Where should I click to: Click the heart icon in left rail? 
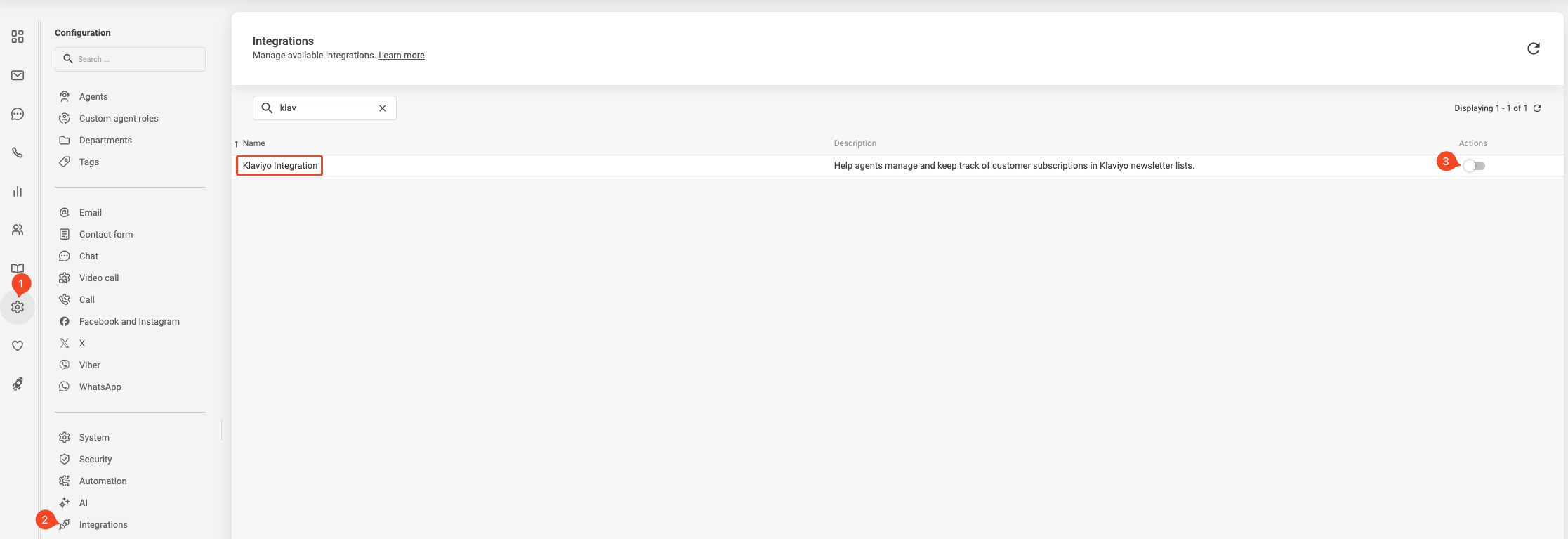[x=18, y=346]
